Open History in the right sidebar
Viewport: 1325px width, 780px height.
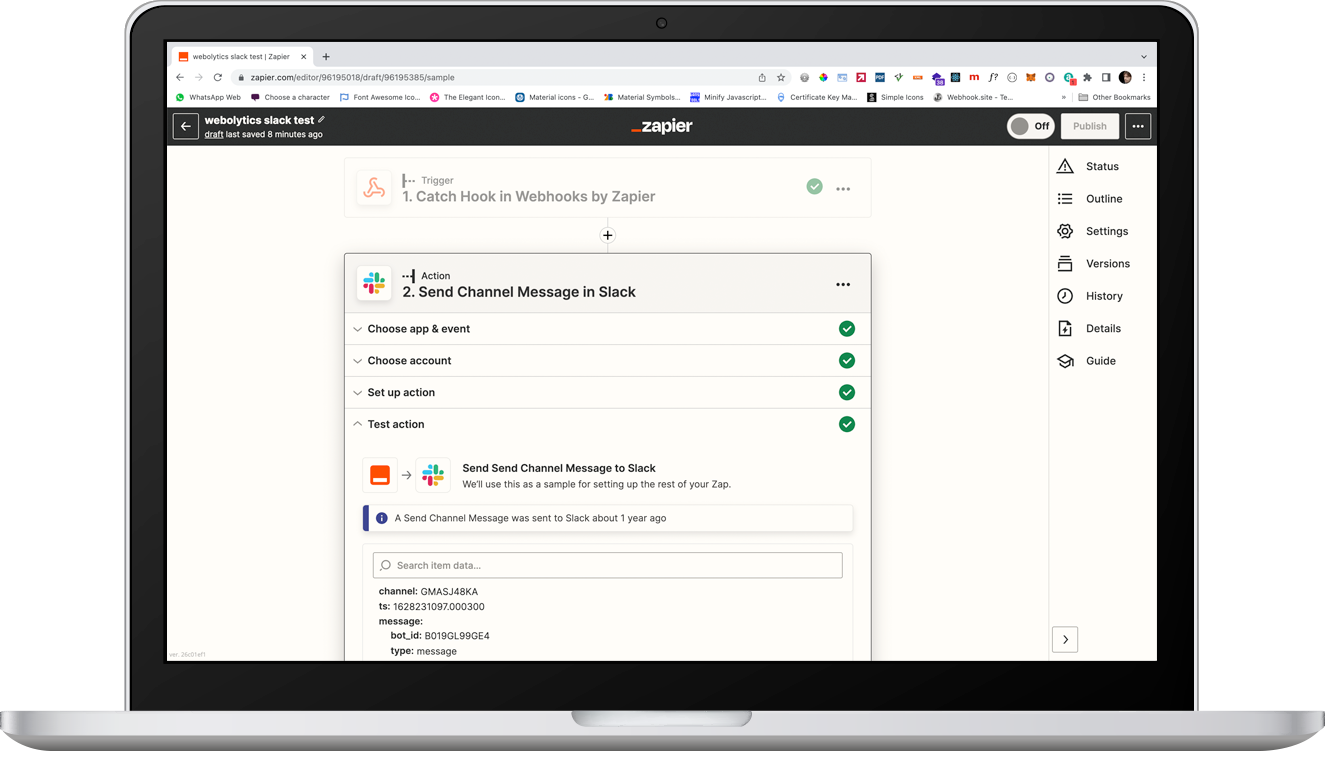[x=1104, y=296]
